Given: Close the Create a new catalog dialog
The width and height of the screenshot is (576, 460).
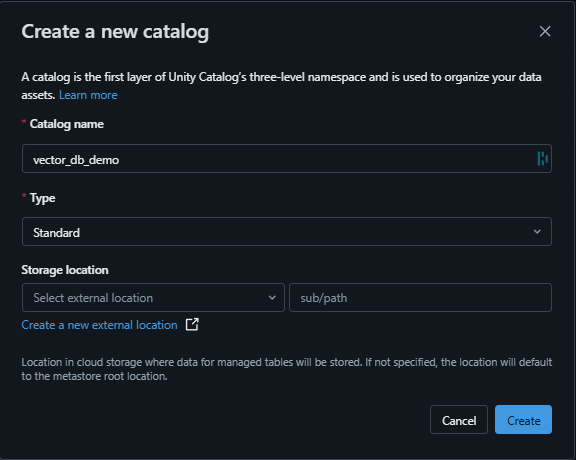Looking at the screenshot, I should coord(545,31).
